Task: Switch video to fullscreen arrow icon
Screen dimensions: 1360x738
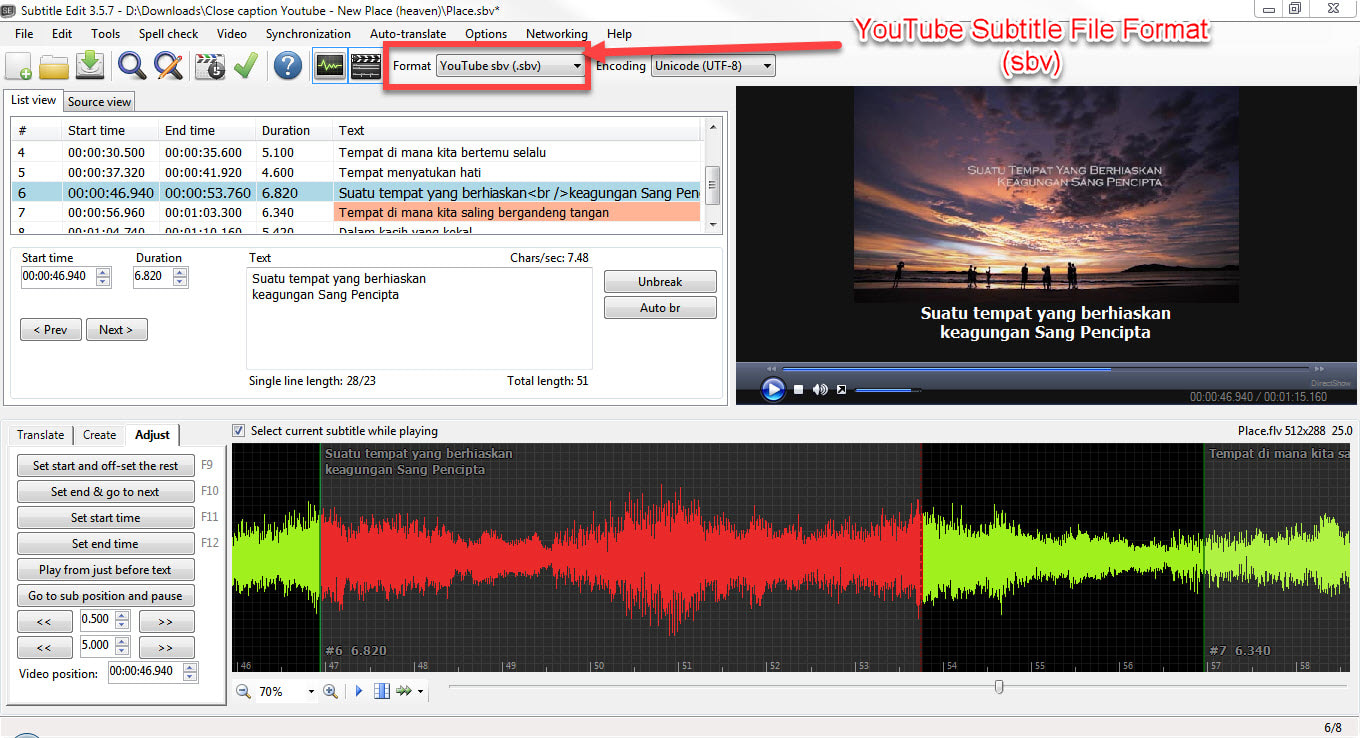Action: point(842,389)
